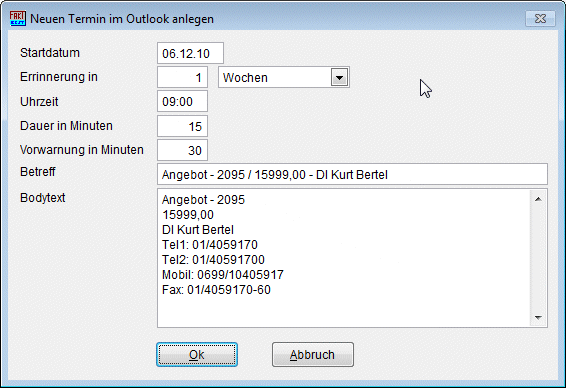Open the Wochen unit dropdown

(x=339, y=77)
